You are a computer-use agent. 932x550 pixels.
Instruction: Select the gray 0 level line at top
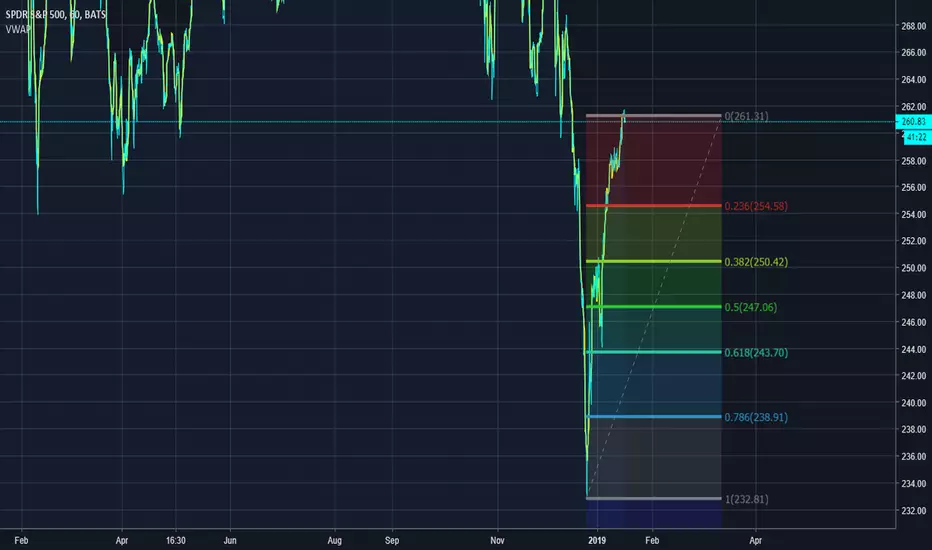[x=653, y=115]
